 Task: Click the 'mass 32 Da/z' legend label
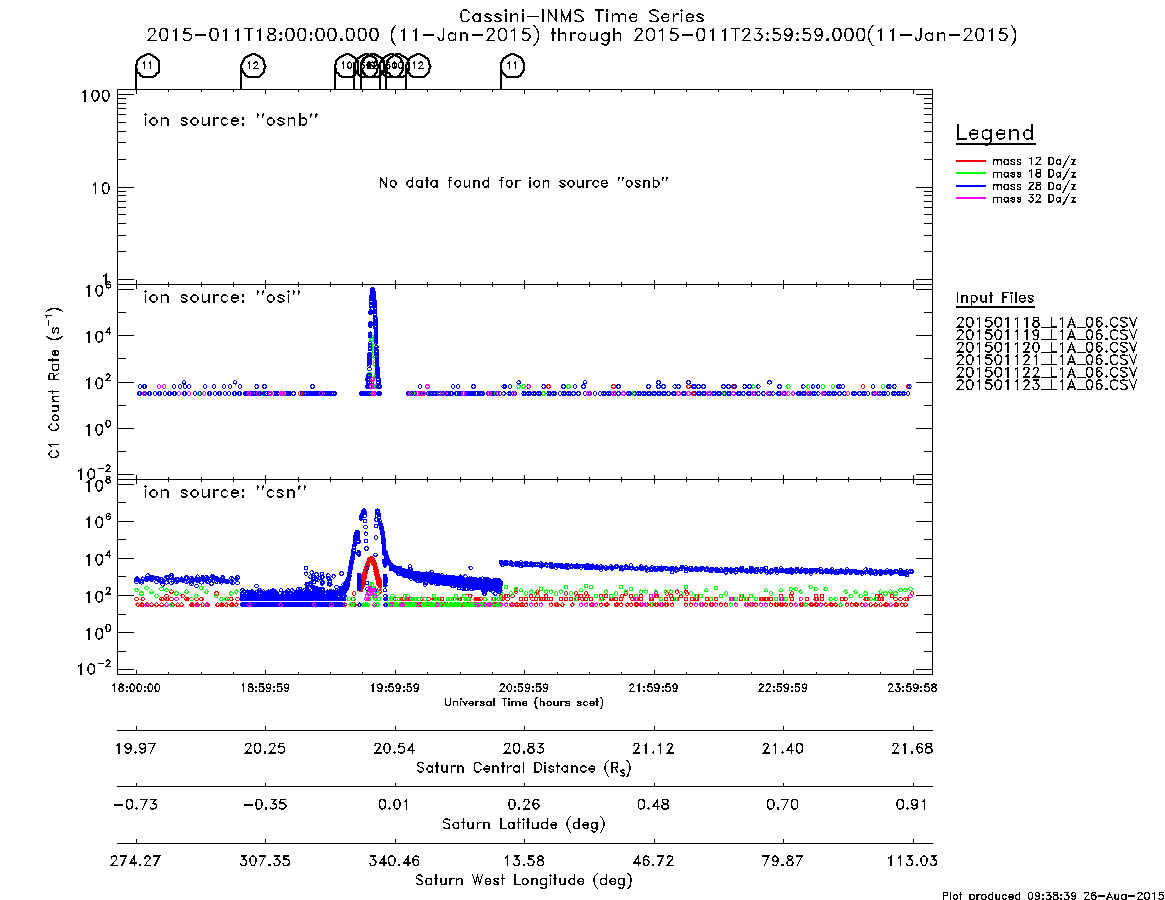pyautogui.click(x=1034, y=199)
